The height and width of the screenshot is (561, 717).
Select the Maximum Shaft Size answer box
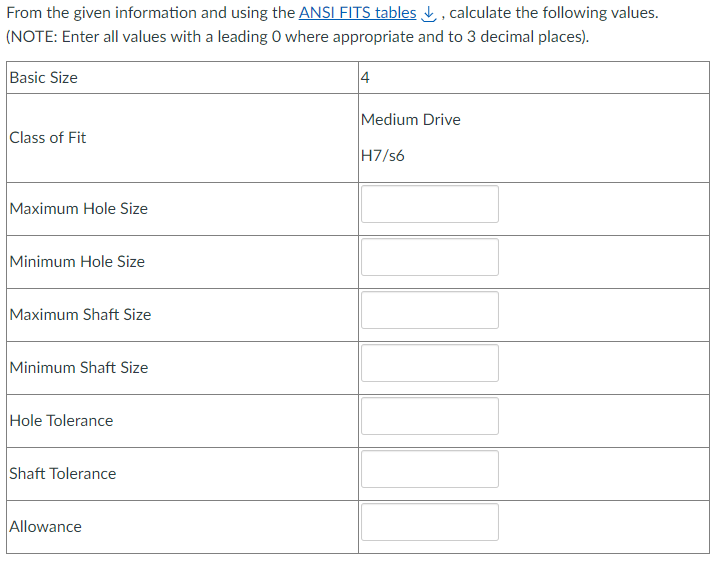click(x=429, y=311)
